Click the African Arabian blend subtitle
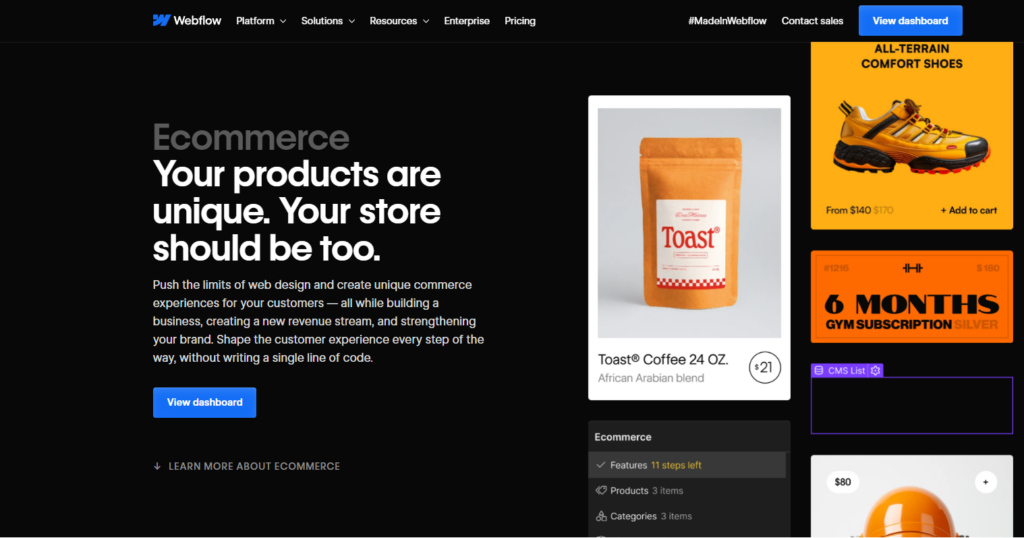 (x=651, y=378)
